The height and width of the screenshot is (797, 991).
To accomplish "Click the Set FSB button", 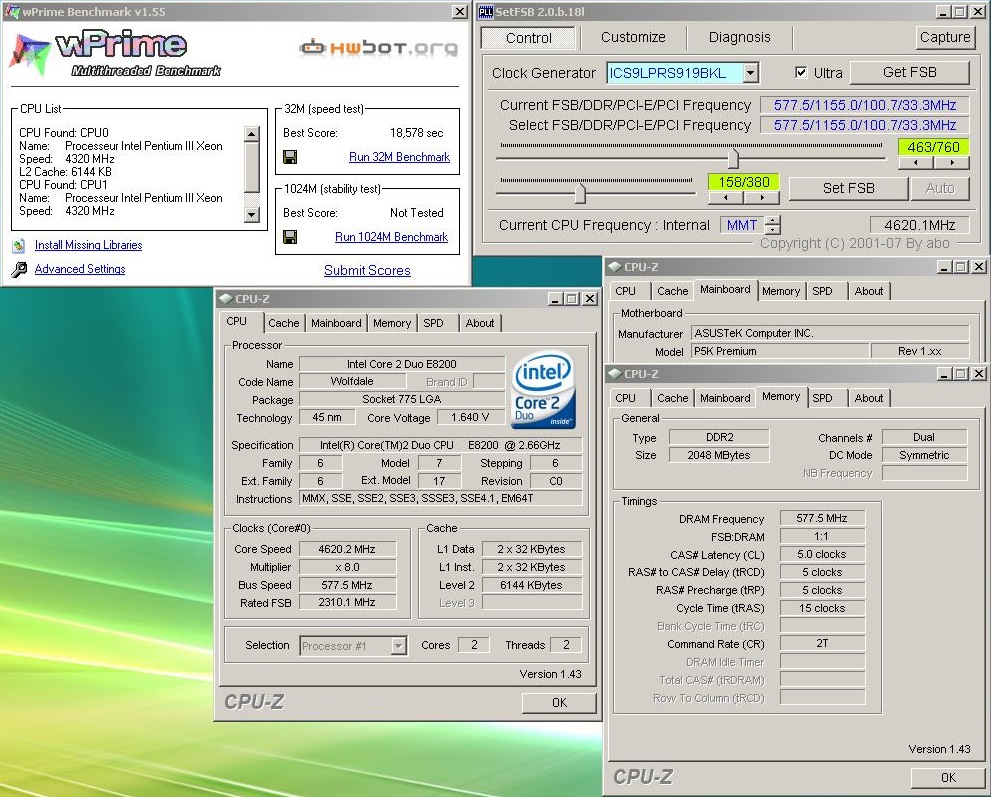I will (x=848, y=188).
